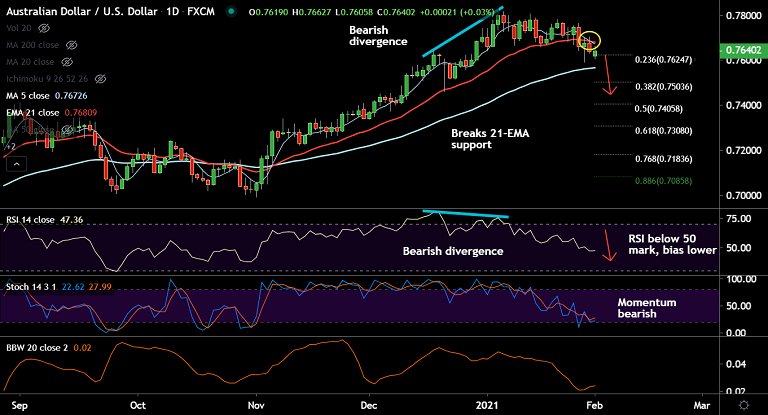
Task: Select 'Bearish divergence' note on price chart
Action: pyautogui.click(x=378, y=36)
